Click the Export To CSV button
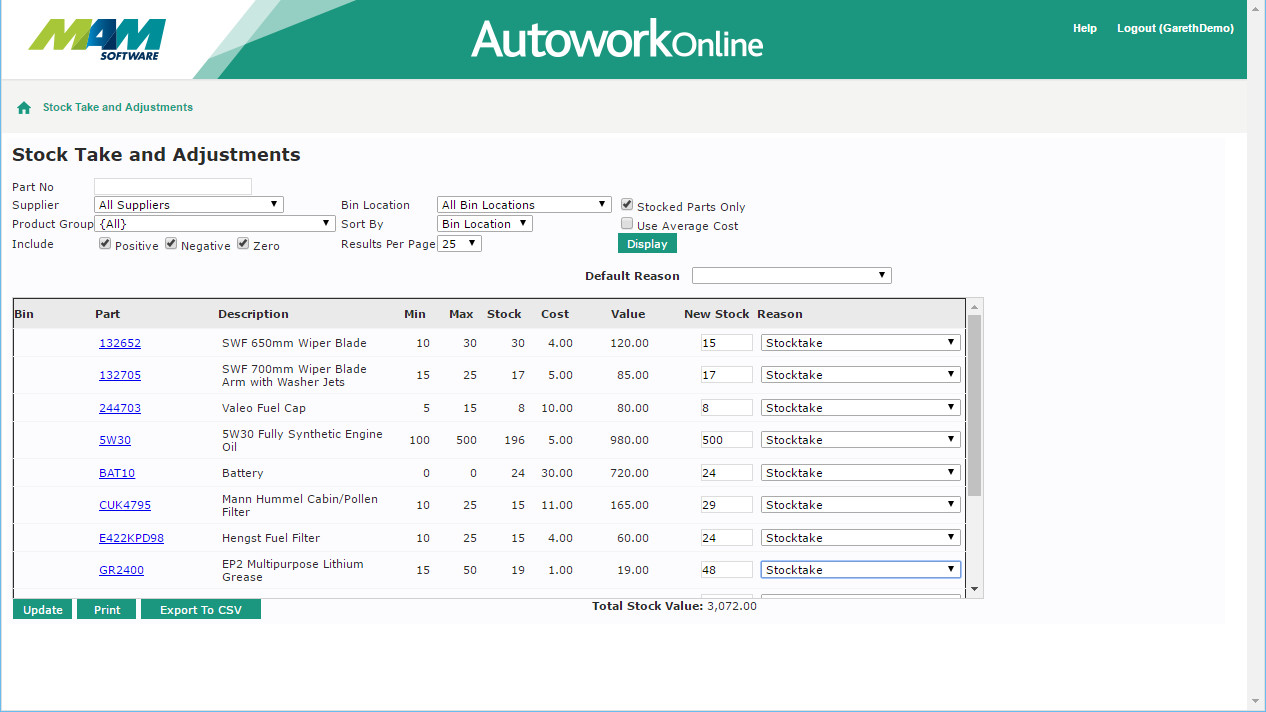This screenshot has height=712, width=1266. 201,610
